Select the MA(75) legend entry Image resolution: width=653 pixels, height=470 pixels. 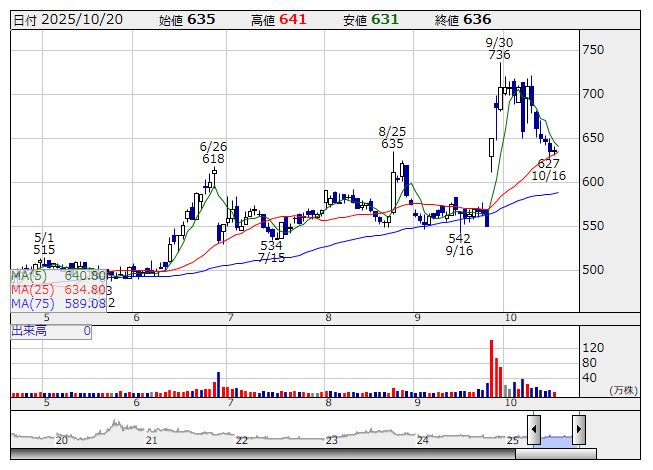[x=58, y=303]
